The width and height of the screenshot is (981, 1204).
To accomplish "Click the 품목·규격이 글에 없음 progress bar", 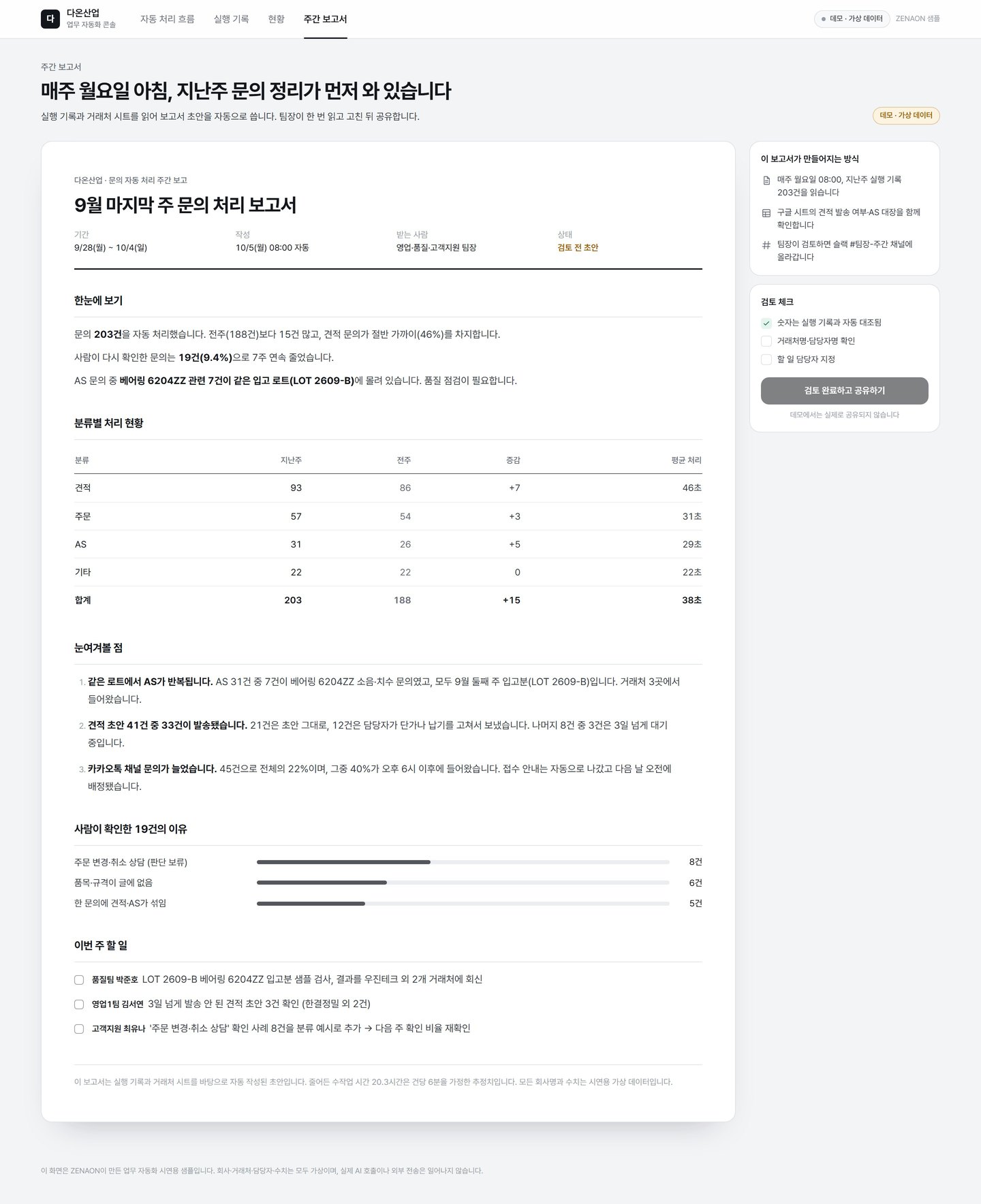I will coord(463,883).
